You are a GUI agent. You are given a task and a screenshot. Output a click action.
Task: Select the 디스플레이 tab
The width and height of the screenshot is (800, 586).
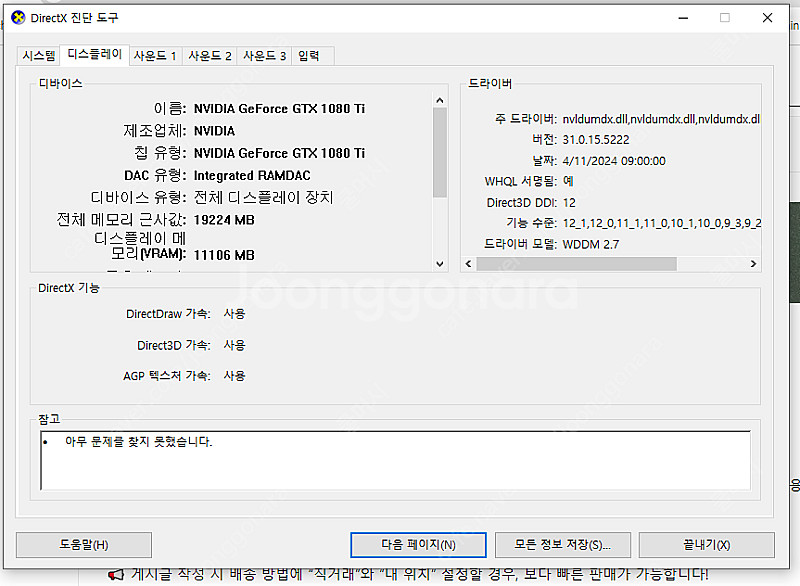tap(94, 55)
